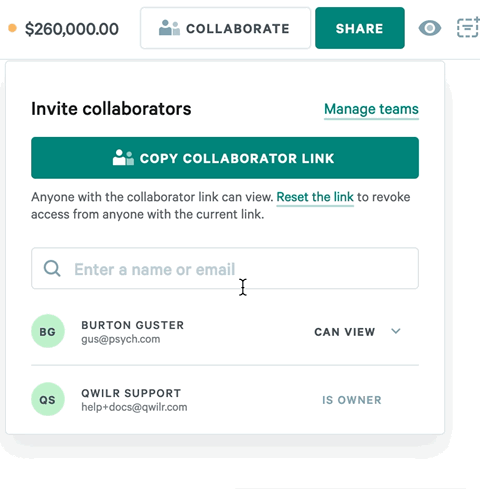Click the magnifier search icon
Screen dimensions: 480x489
[x=52, y=268]
